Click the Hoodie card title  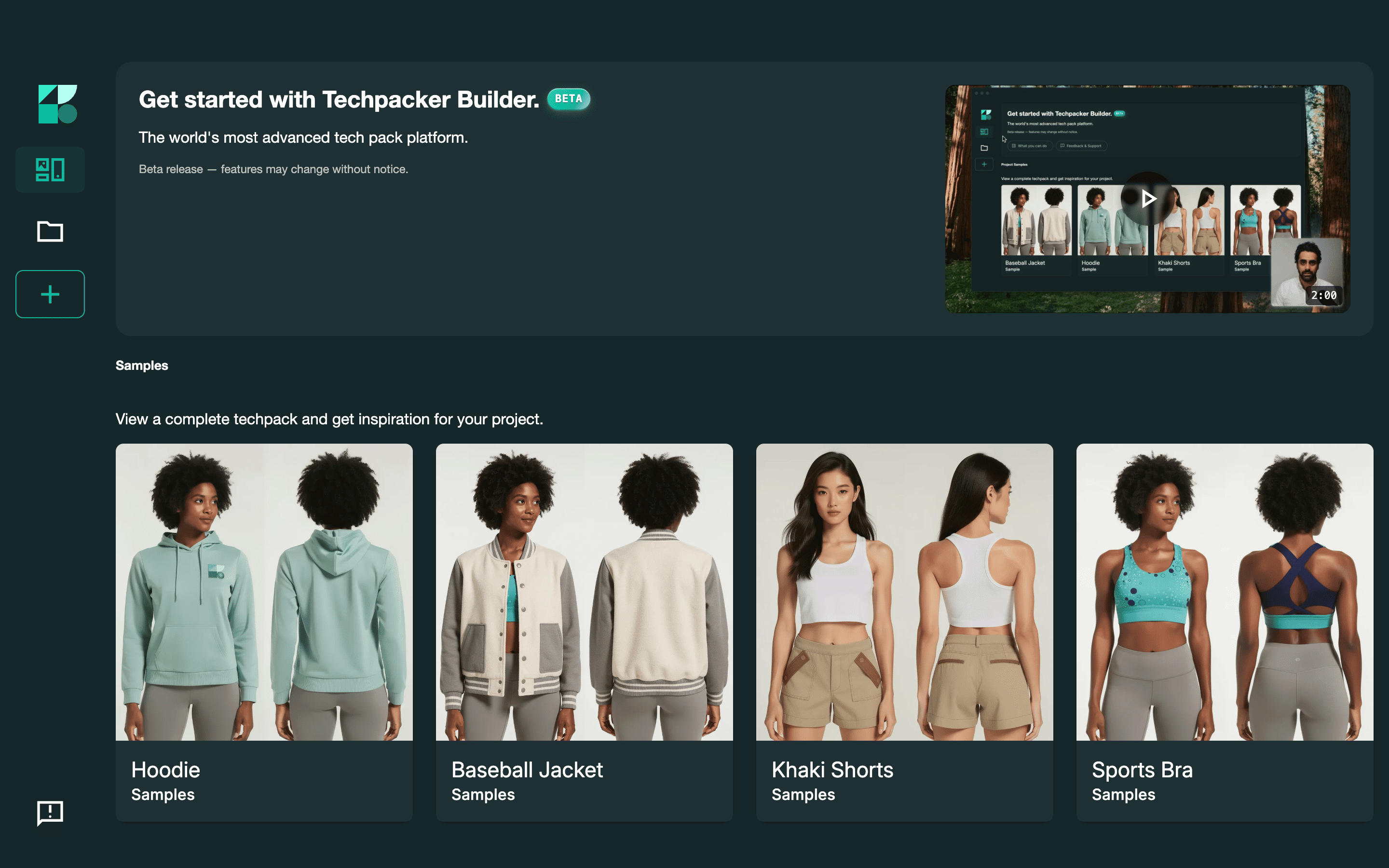pos(165,770)
